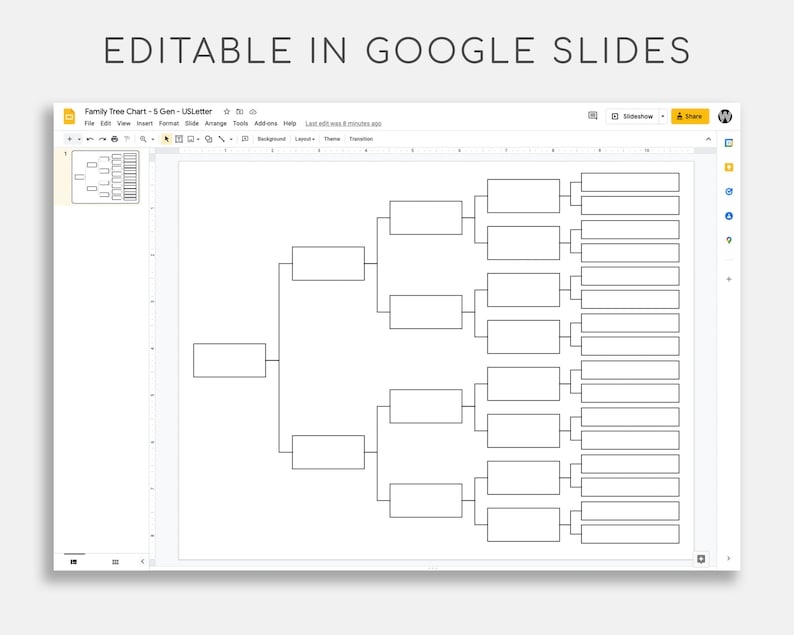Open the Insert menu

pos(144,124)
